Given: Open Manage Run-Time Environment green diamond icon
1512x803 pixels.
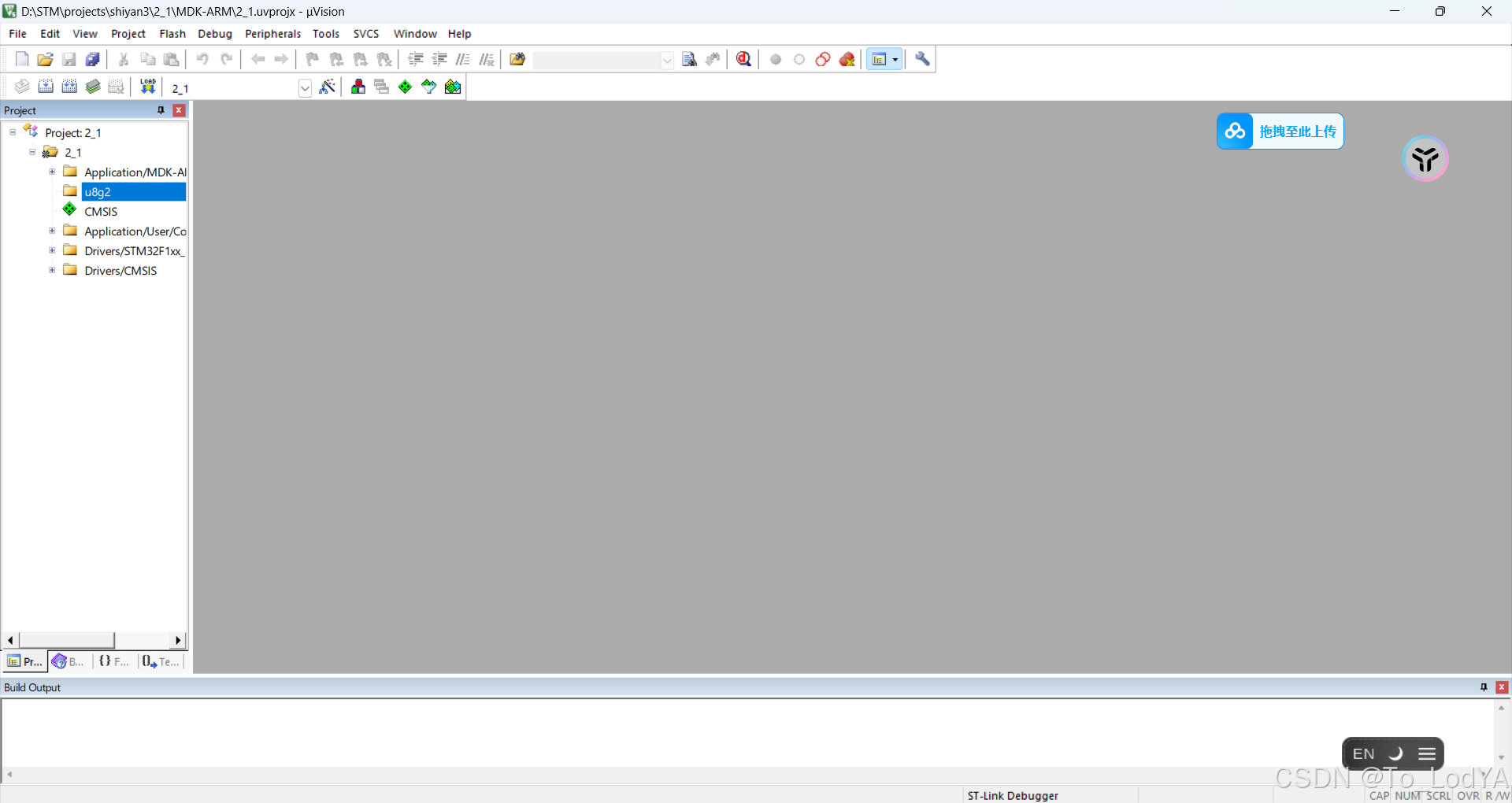Looking at the screenshot, I should 405,87.
